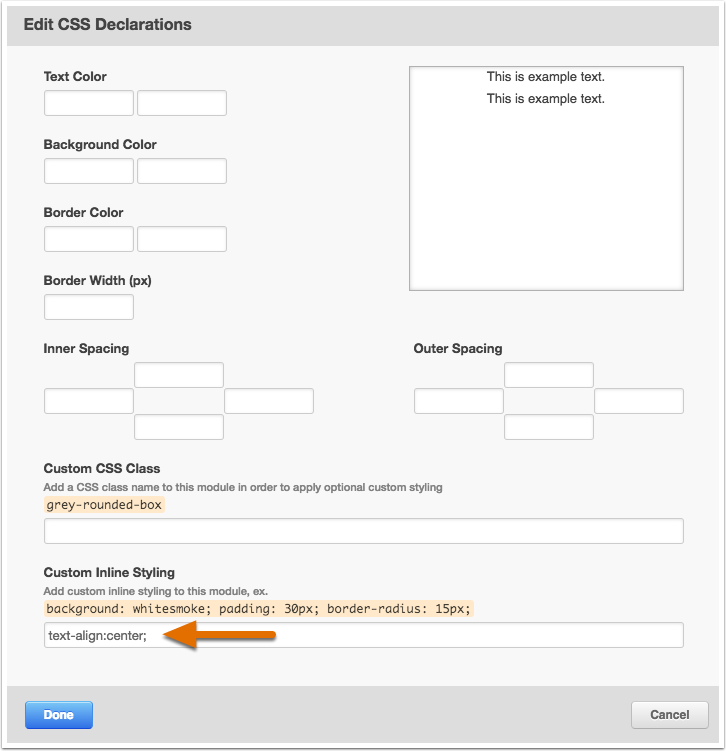726x751 pixels.
Task: Click the blue Done button
Action: pos(58,715)
